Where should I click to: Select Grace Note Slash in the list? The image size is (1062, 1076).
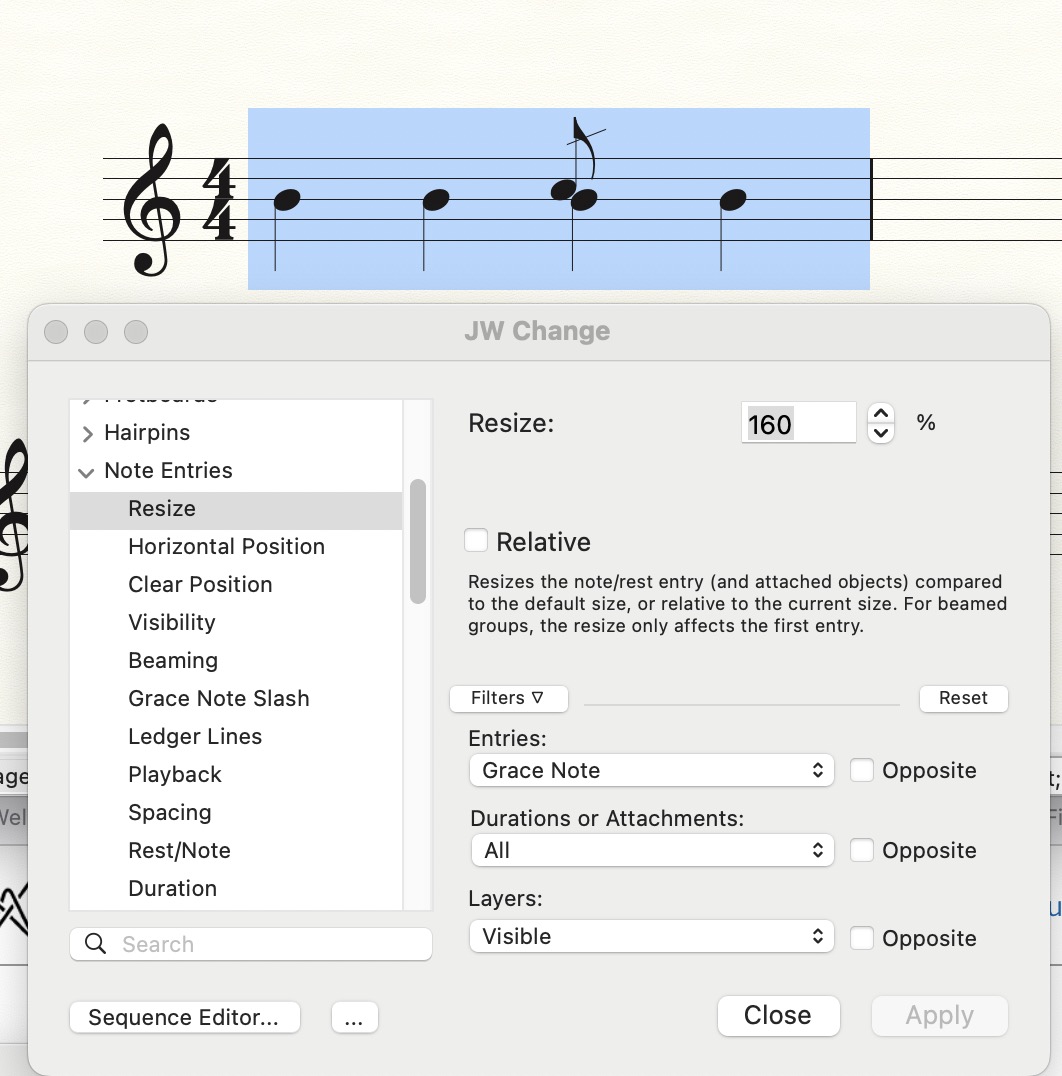(x=218, y=698)
